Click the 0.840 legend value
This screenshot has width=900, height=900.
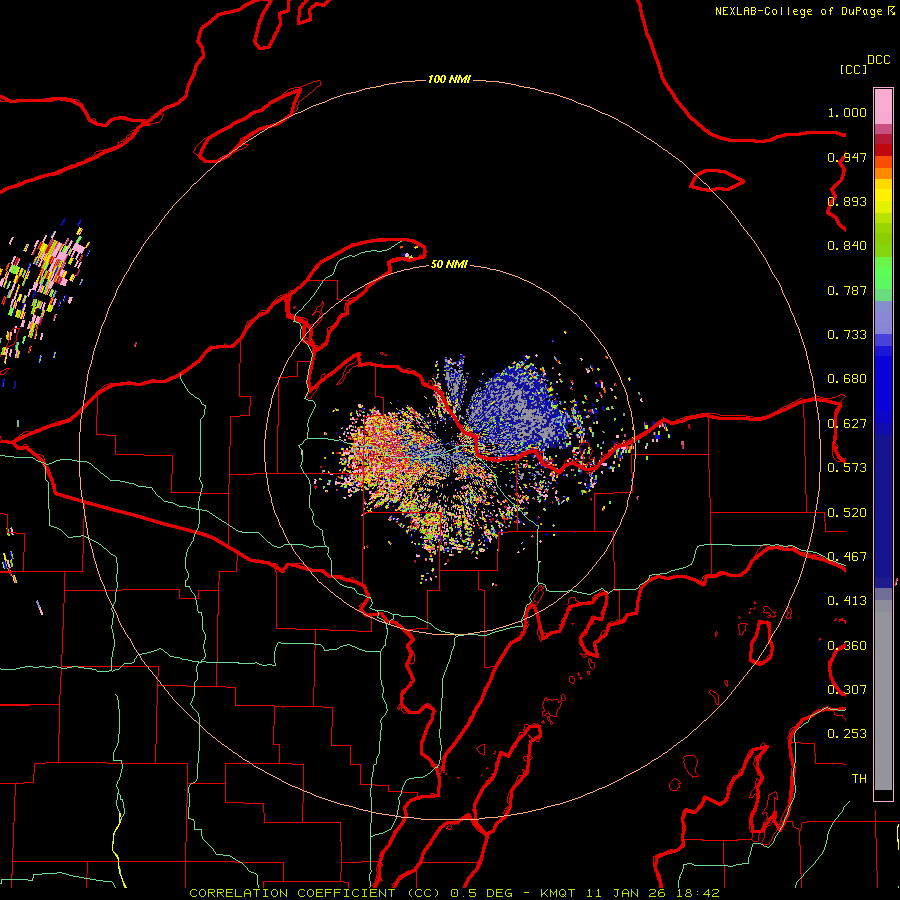[847, 246]
